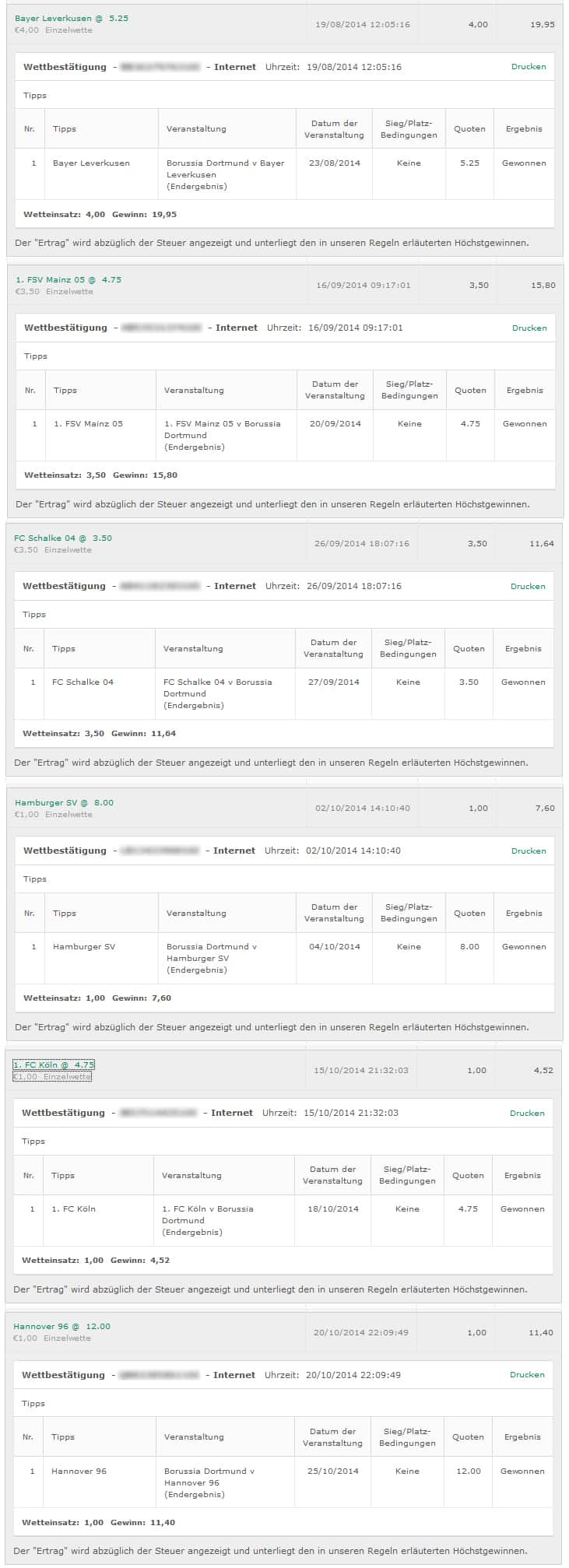The image size is (569, 1568).
Task: Collapse the FC Schalke 04 @ 3.50 bet
Action: pos(63,538)
